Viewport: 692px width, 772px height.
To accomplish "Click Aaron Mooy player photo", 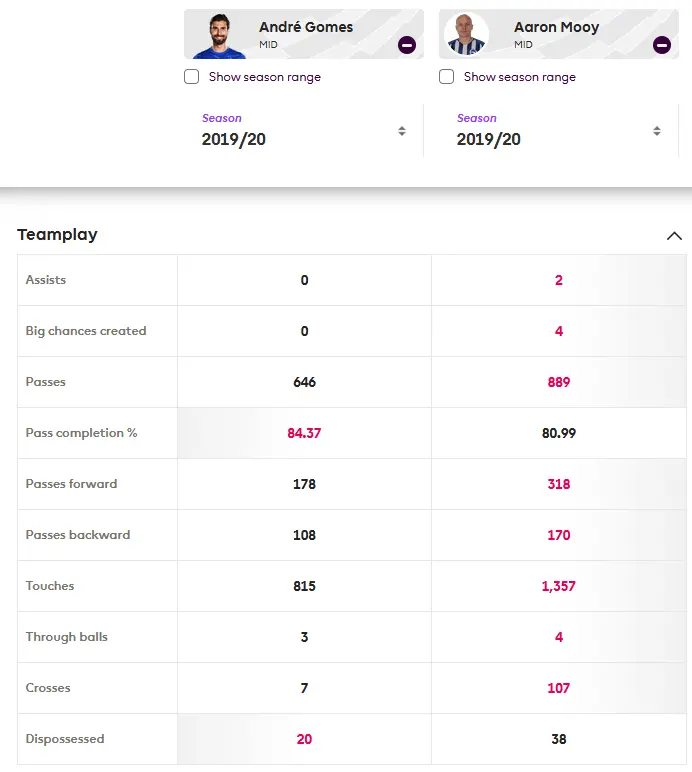I will (x=466, y=36).
